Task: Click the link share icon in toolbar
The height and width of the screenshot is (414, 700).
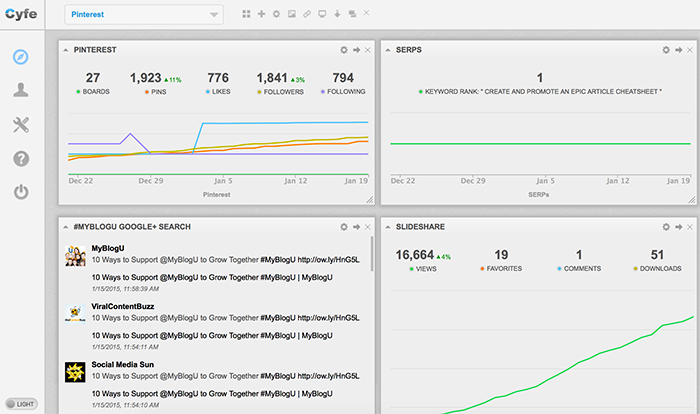Action: 306,15
